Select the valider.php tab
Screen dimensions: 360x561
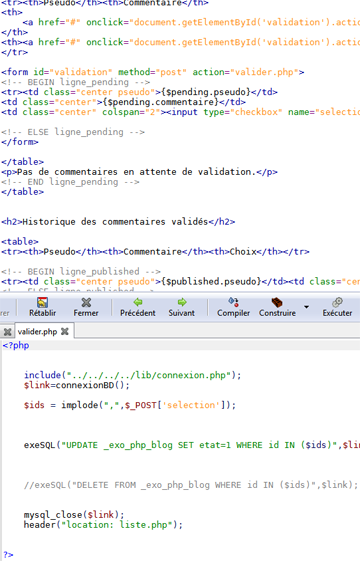37,332
